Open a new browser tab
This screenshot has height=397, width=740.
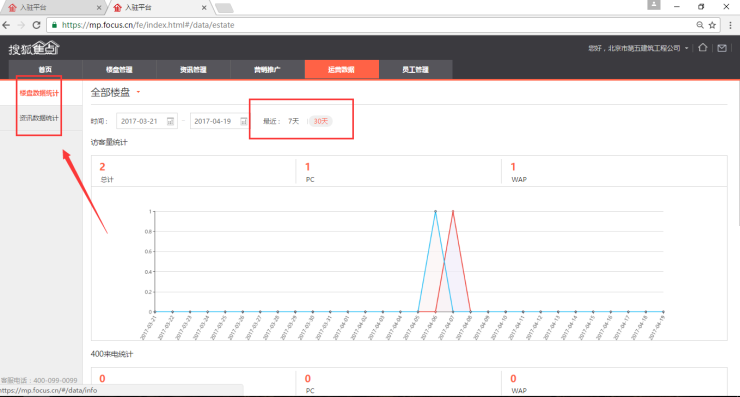[224, 8]
